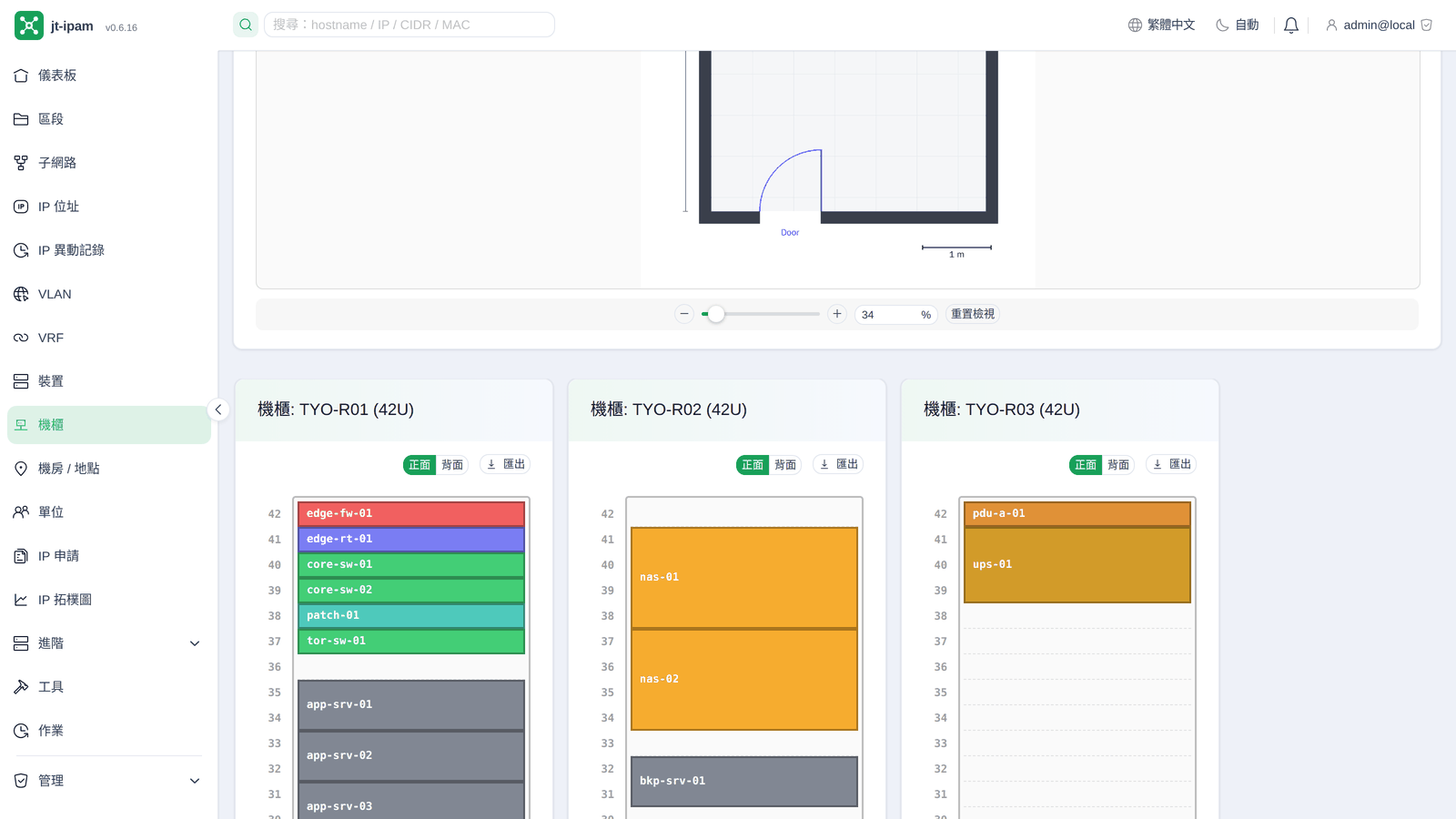Viewport: 1456px width, 819px height.
Task: Click the admin user avatar icon
Action: [x=1331, y=25]
